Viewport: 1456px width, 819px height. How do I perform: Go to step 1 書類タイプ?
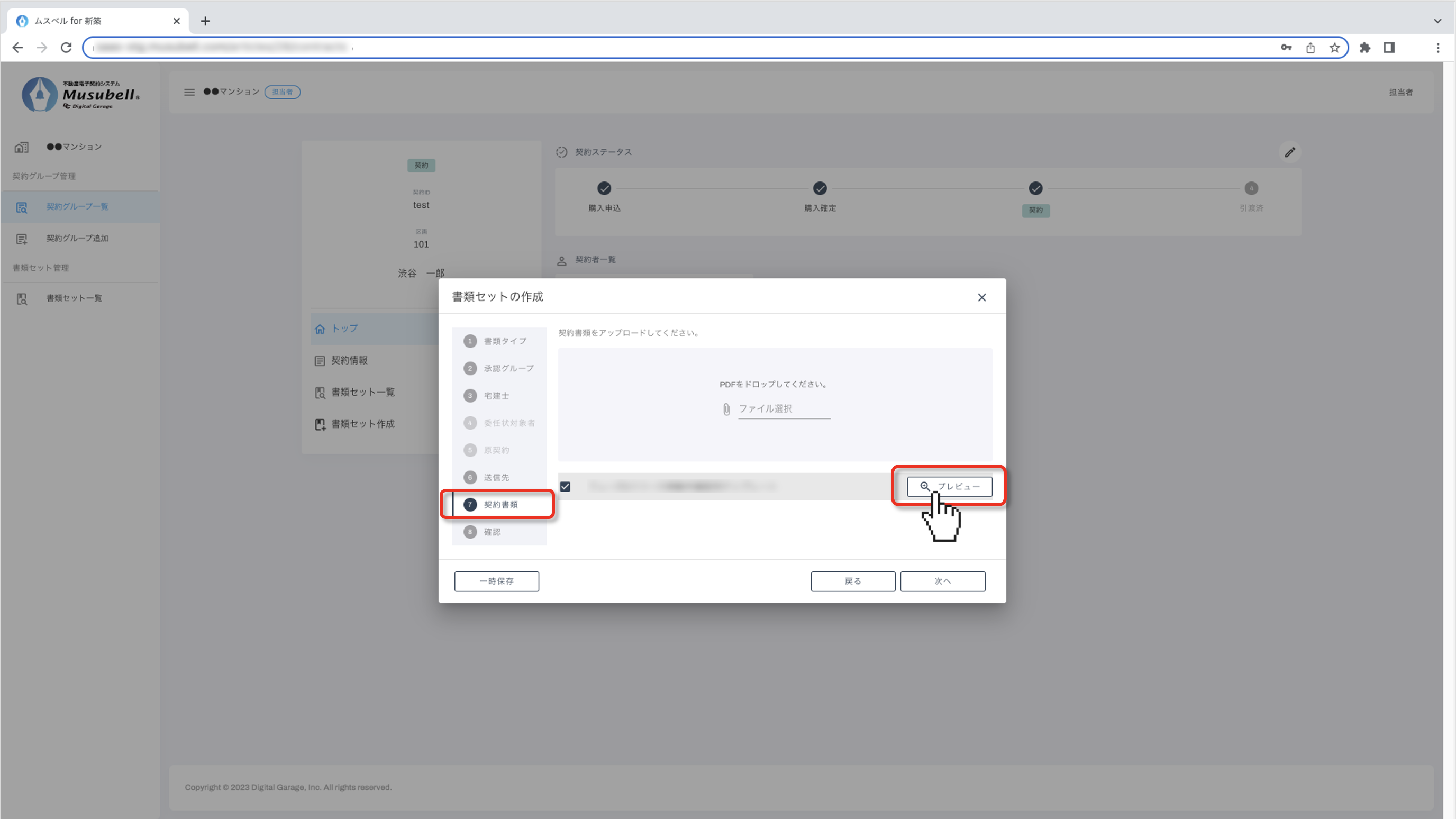coord(504,341)
